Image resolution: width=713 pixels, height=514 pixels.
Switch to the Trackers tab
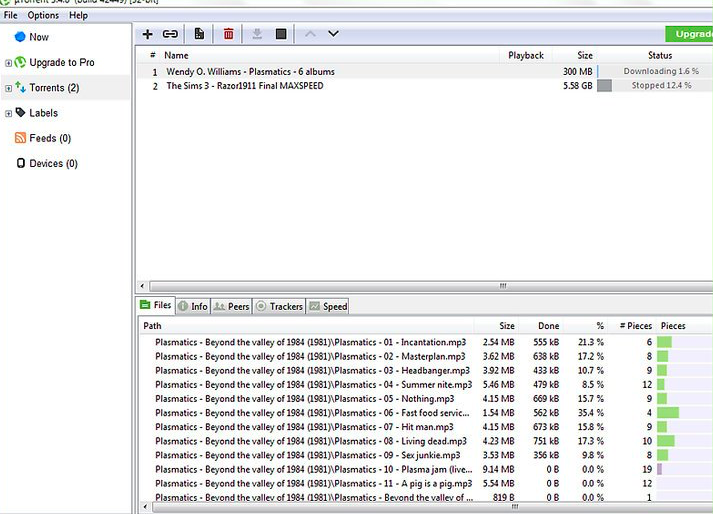click(x=279, y=306)
